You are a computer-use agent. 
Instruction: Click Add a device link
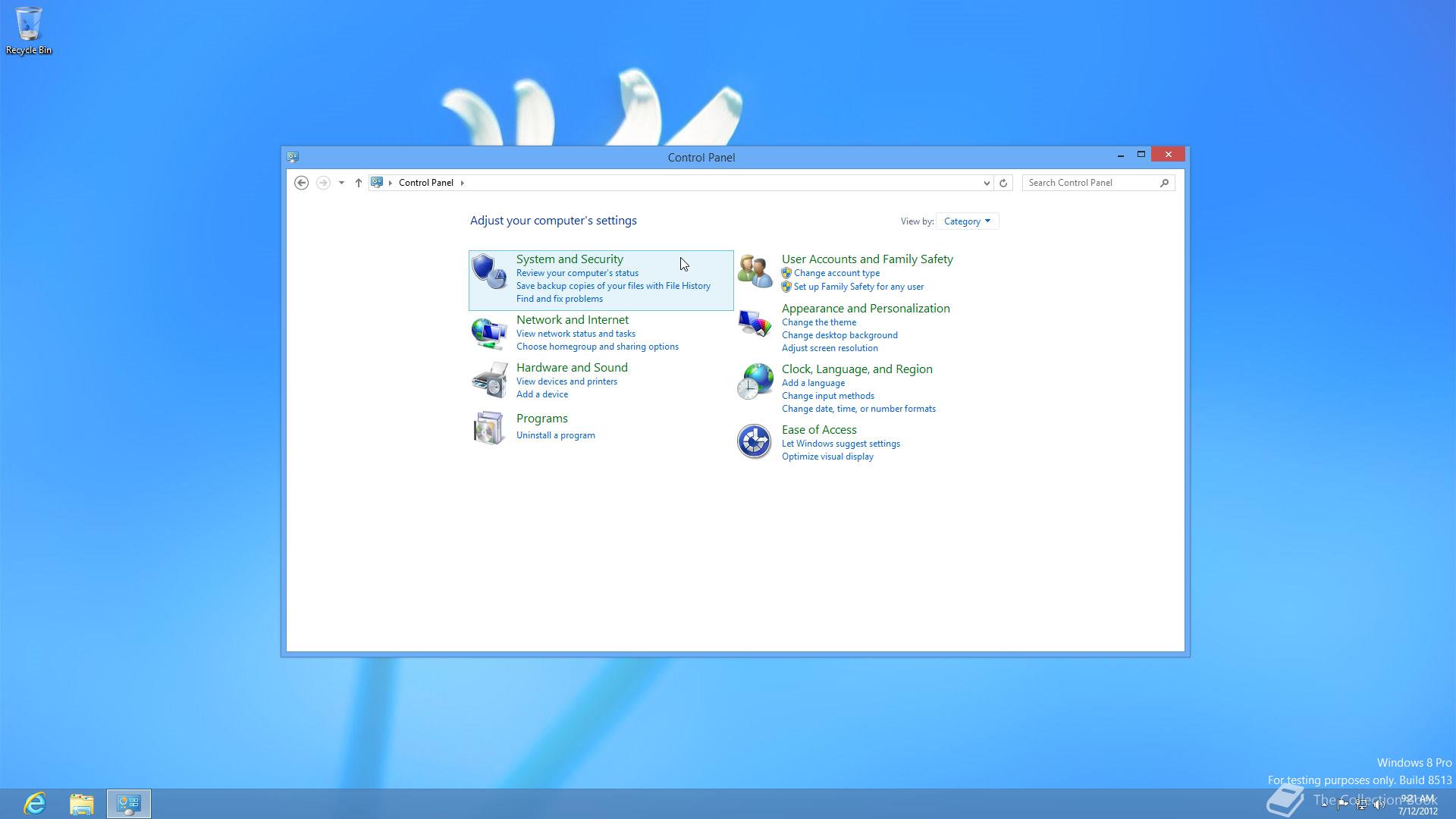[x=542, y=394]
